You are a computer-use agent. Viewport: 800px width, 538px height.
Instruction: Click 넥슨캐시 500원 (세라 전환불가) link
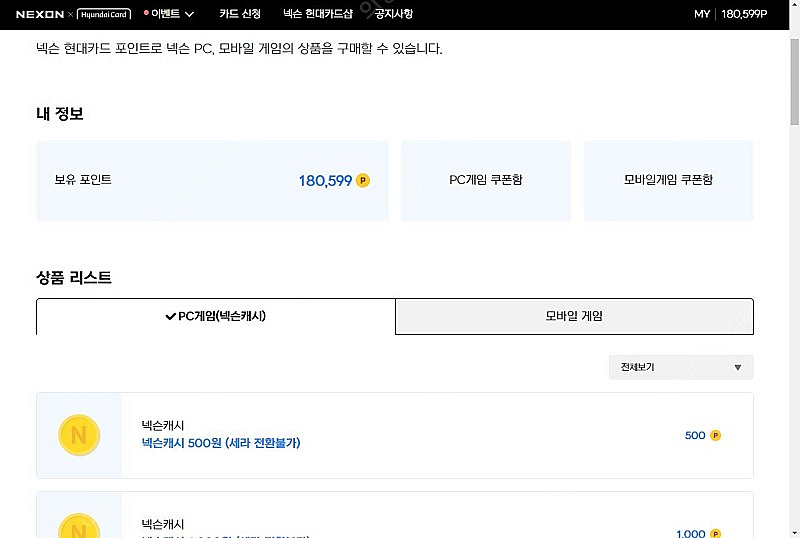(x=221, y=443)
